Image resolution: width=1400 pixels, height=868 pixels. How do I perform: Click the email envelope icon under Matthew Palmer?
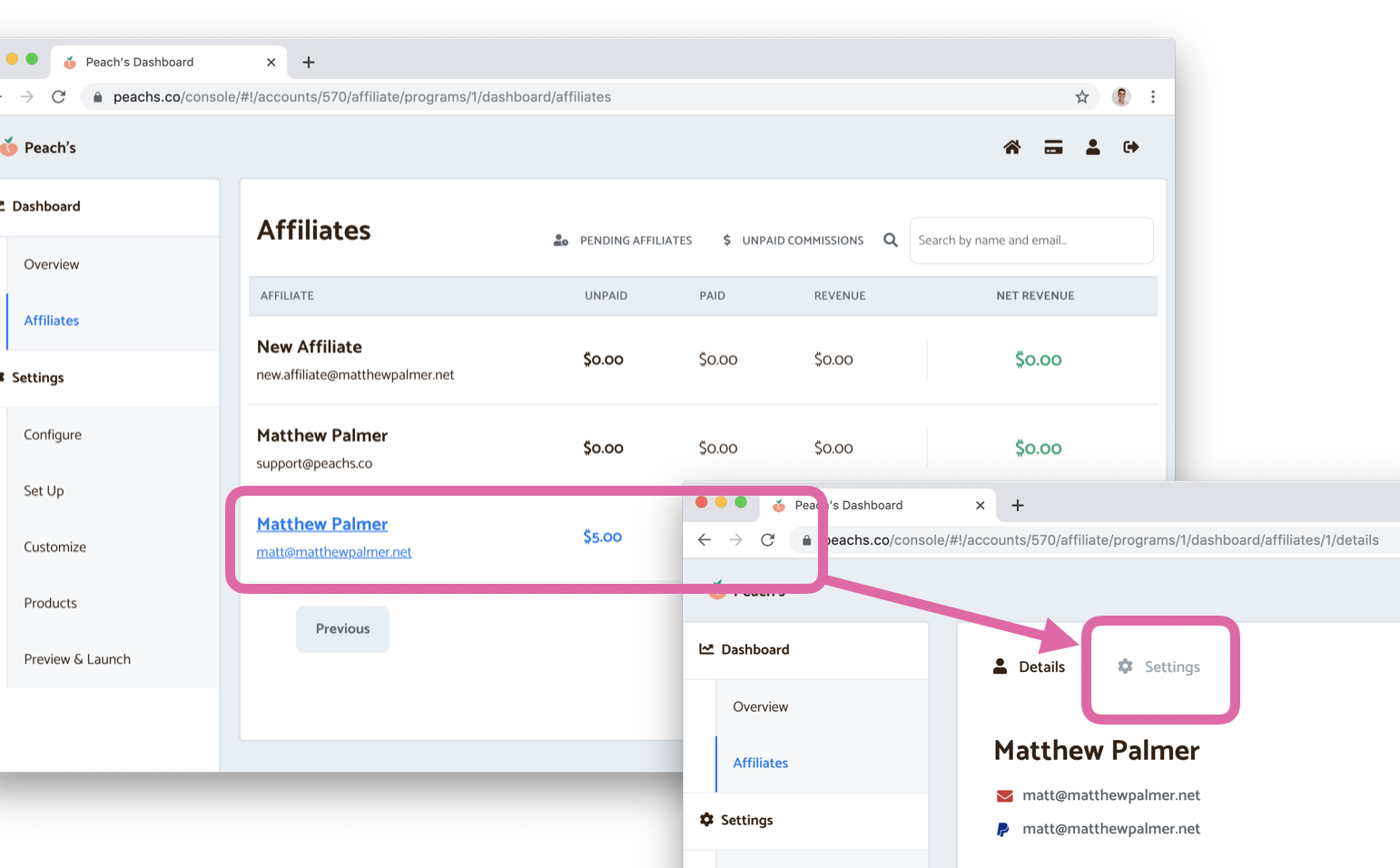coord(1002,794)
